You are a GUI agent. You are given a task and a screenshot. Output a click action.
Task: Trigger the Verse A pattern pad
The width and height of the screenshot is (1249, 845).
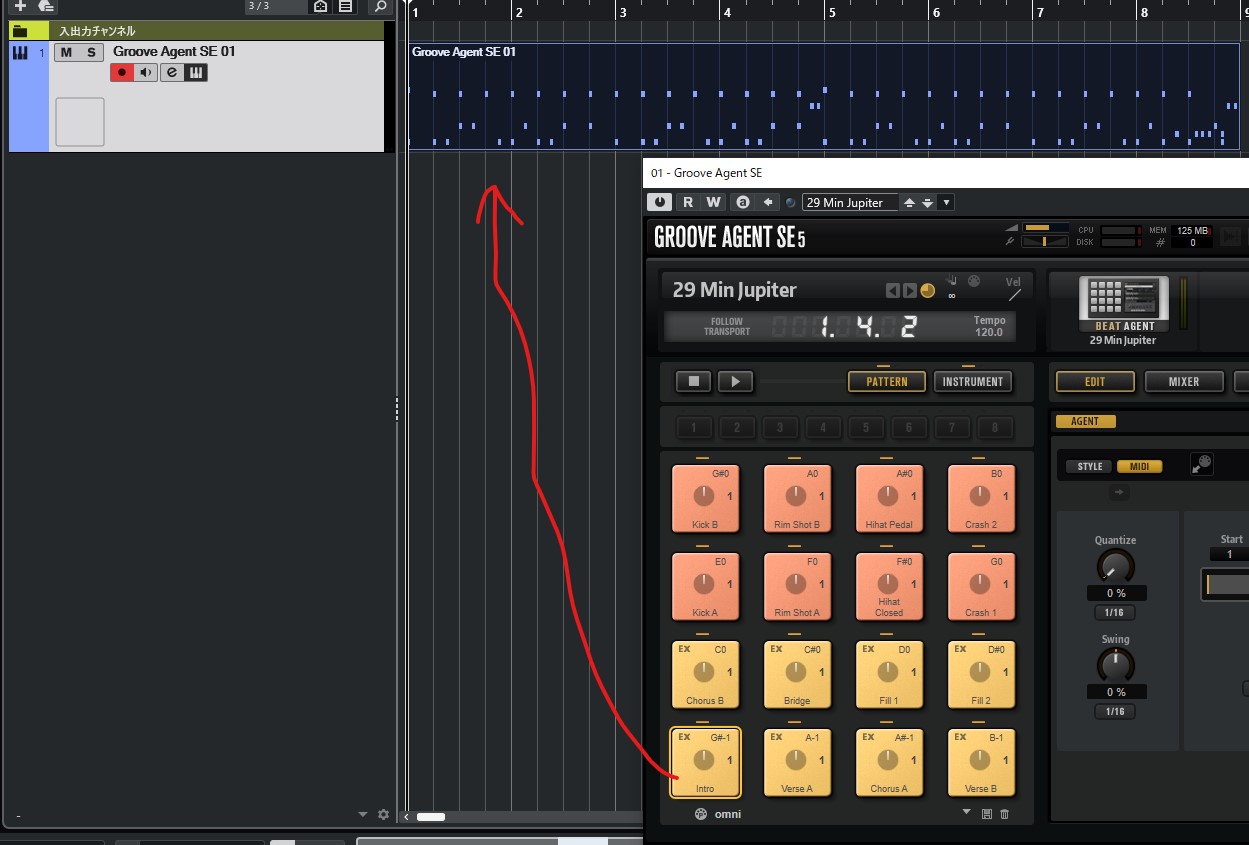(x=797, y=762)
